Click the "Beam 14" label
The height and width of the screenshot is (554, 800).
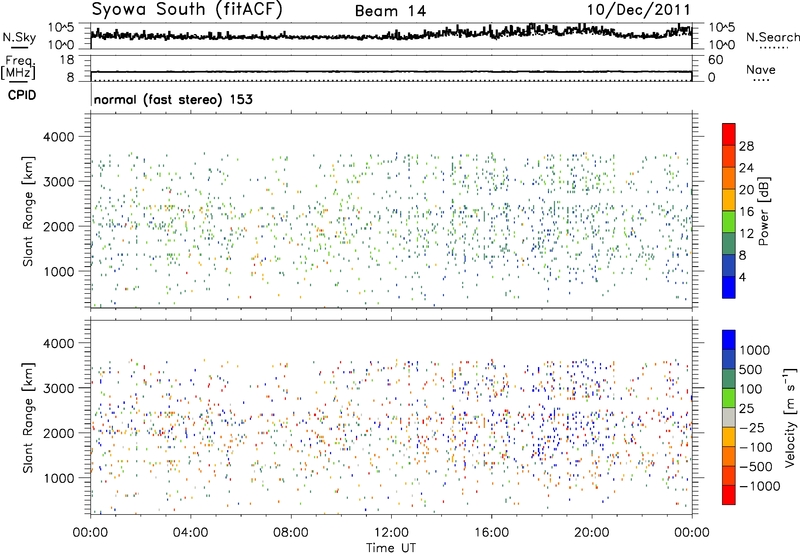click(x=390, y=11)
